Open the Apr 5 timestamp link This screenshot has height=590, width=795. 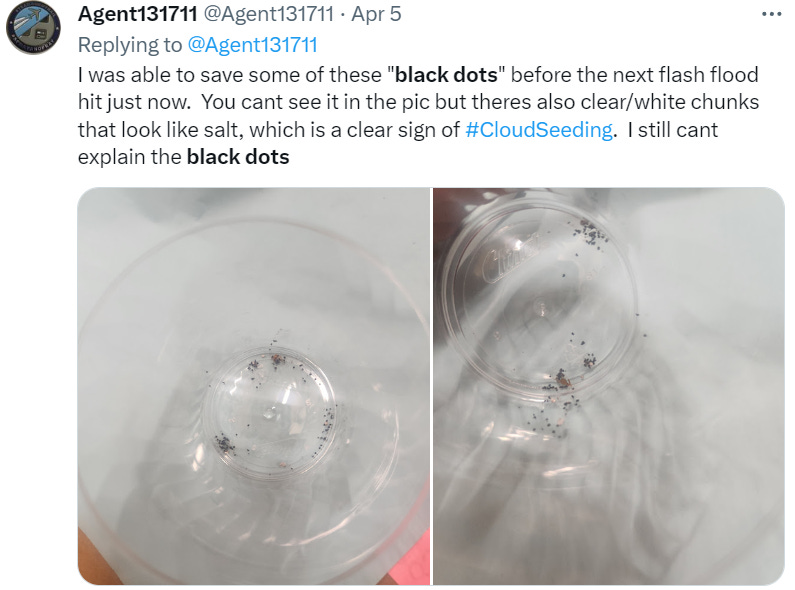tap(376, 14)
